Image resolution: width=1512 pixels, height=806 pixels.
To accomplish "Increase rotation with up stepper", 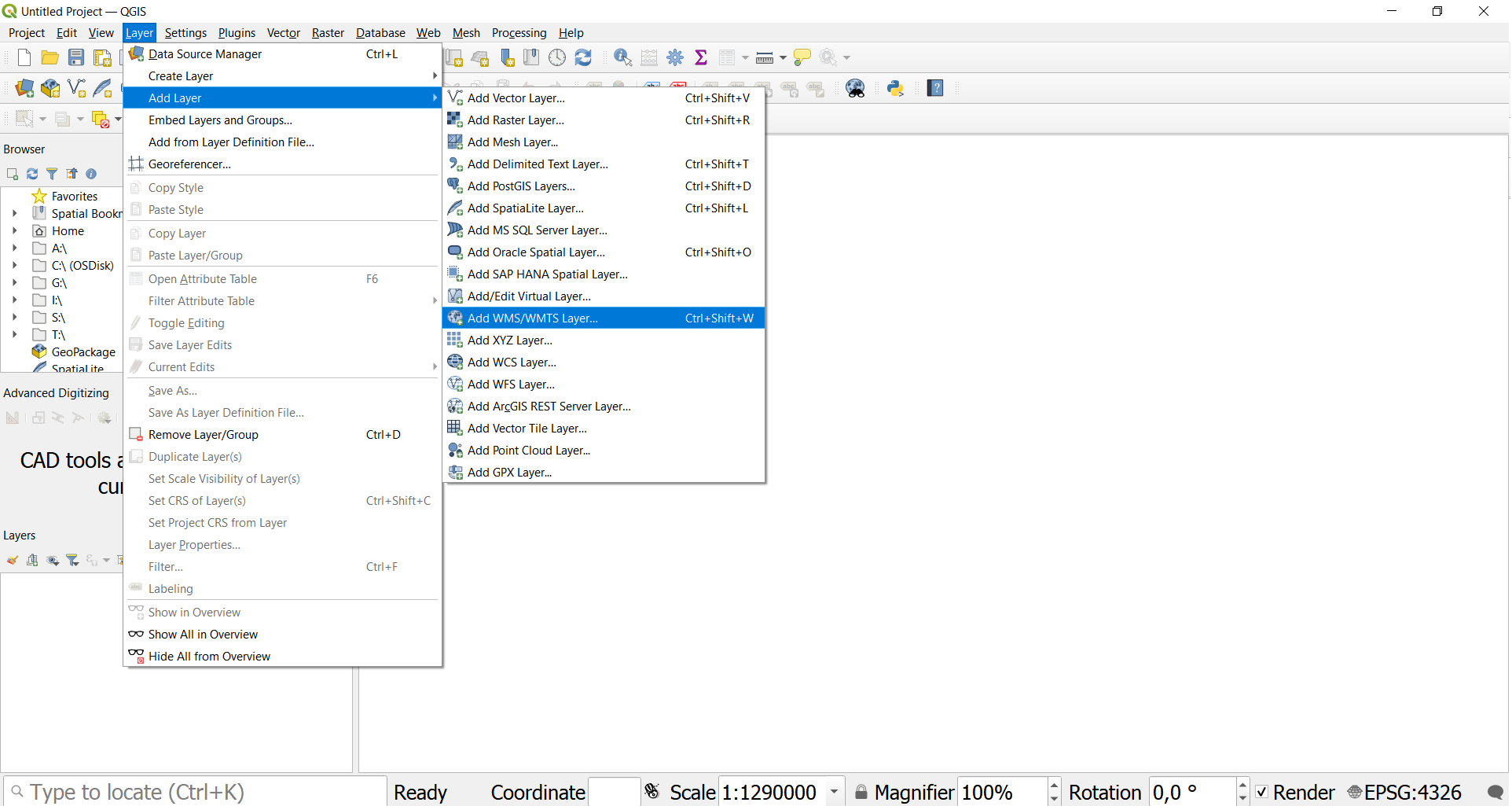I will pyautogui.click(x=1242, y=785).
